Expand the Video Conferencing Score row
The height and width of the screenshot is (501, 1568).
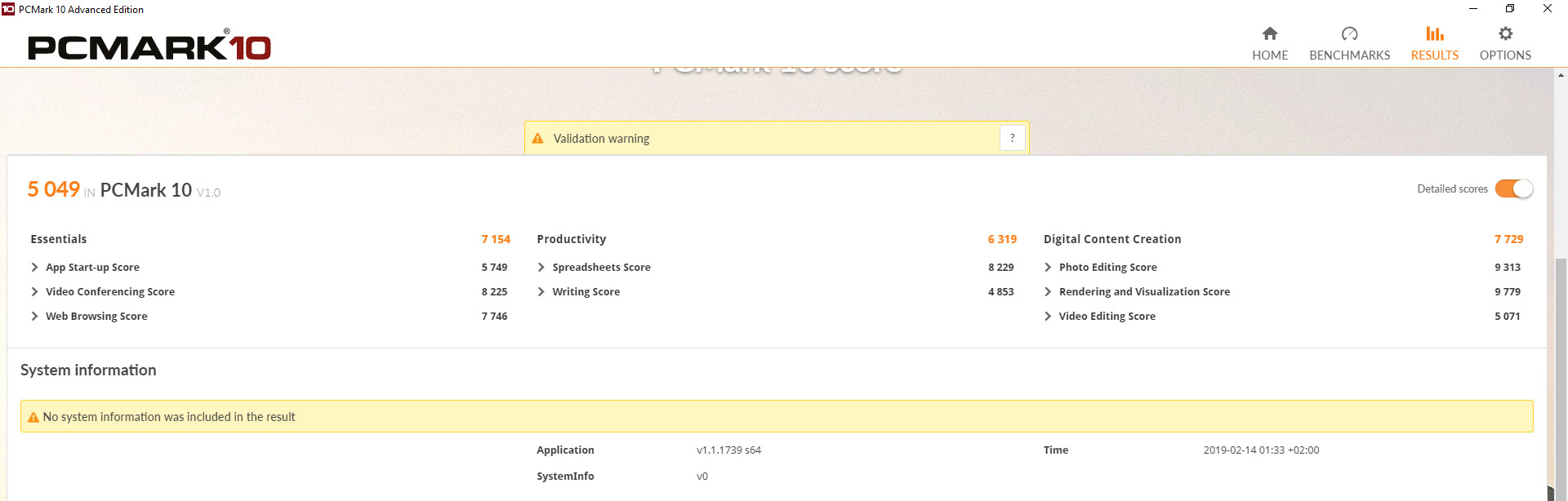[34, 291]
